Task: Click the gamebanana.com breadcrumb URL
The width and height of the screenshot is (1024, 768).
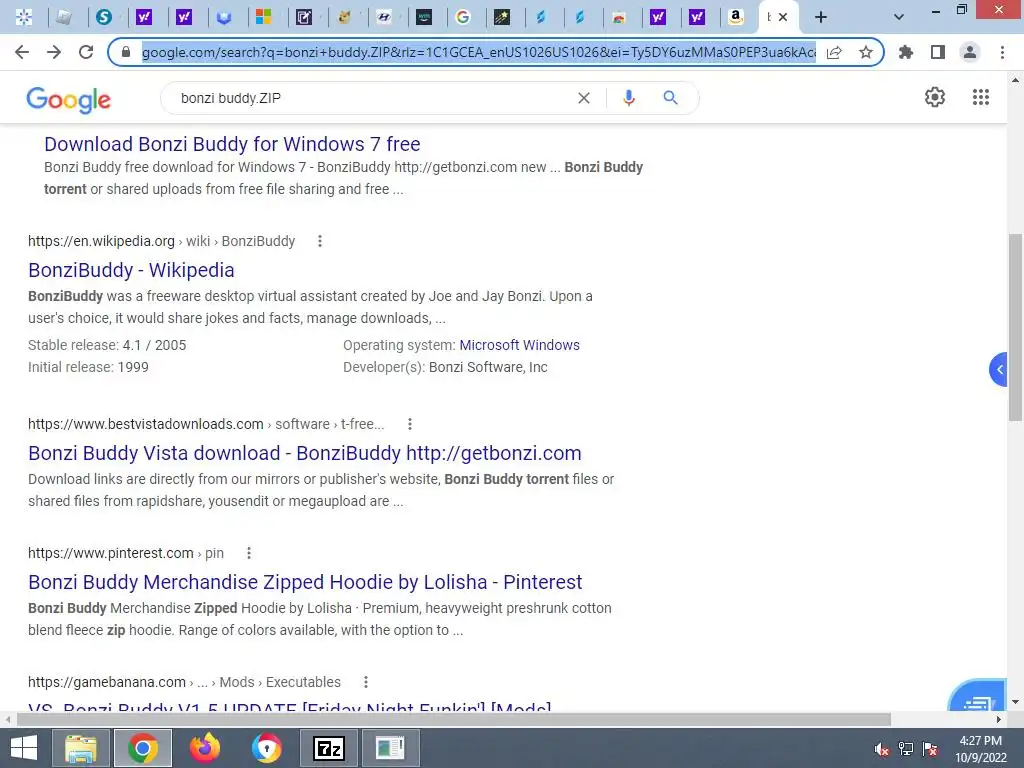Action: pos(106,682)
